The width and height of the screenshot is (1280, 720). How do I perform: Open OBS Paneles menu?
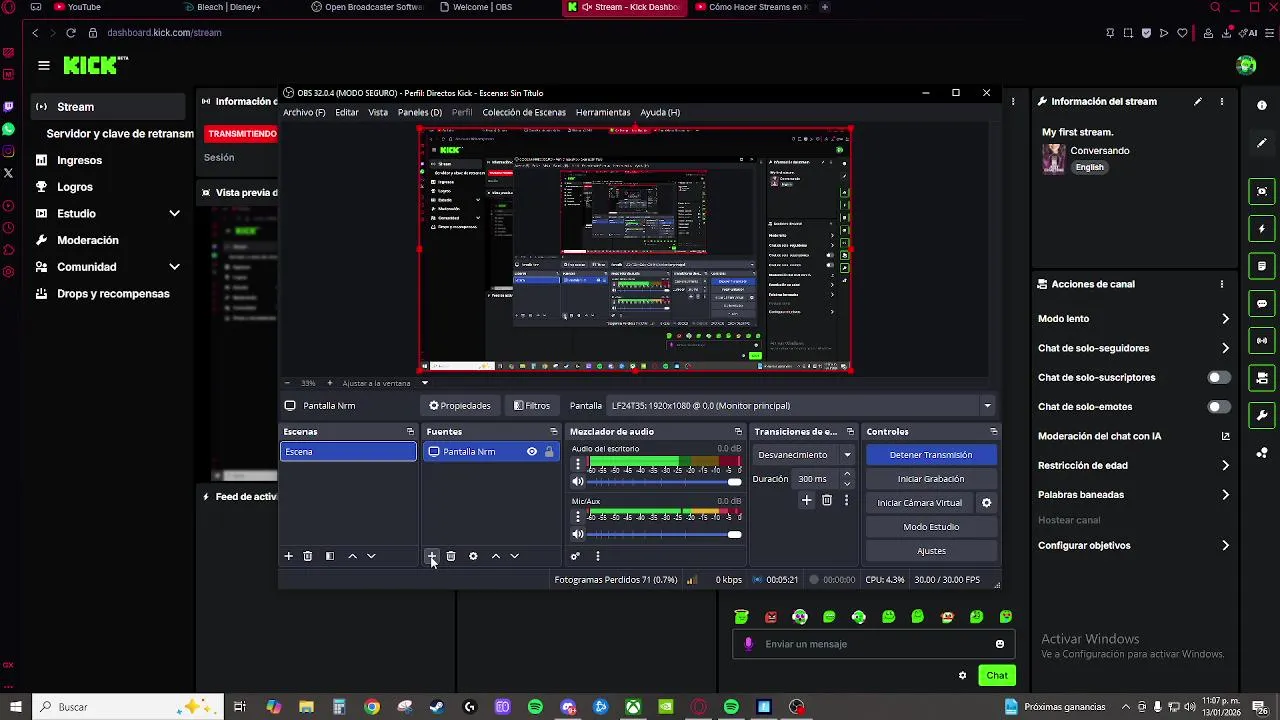click(420, 113)
